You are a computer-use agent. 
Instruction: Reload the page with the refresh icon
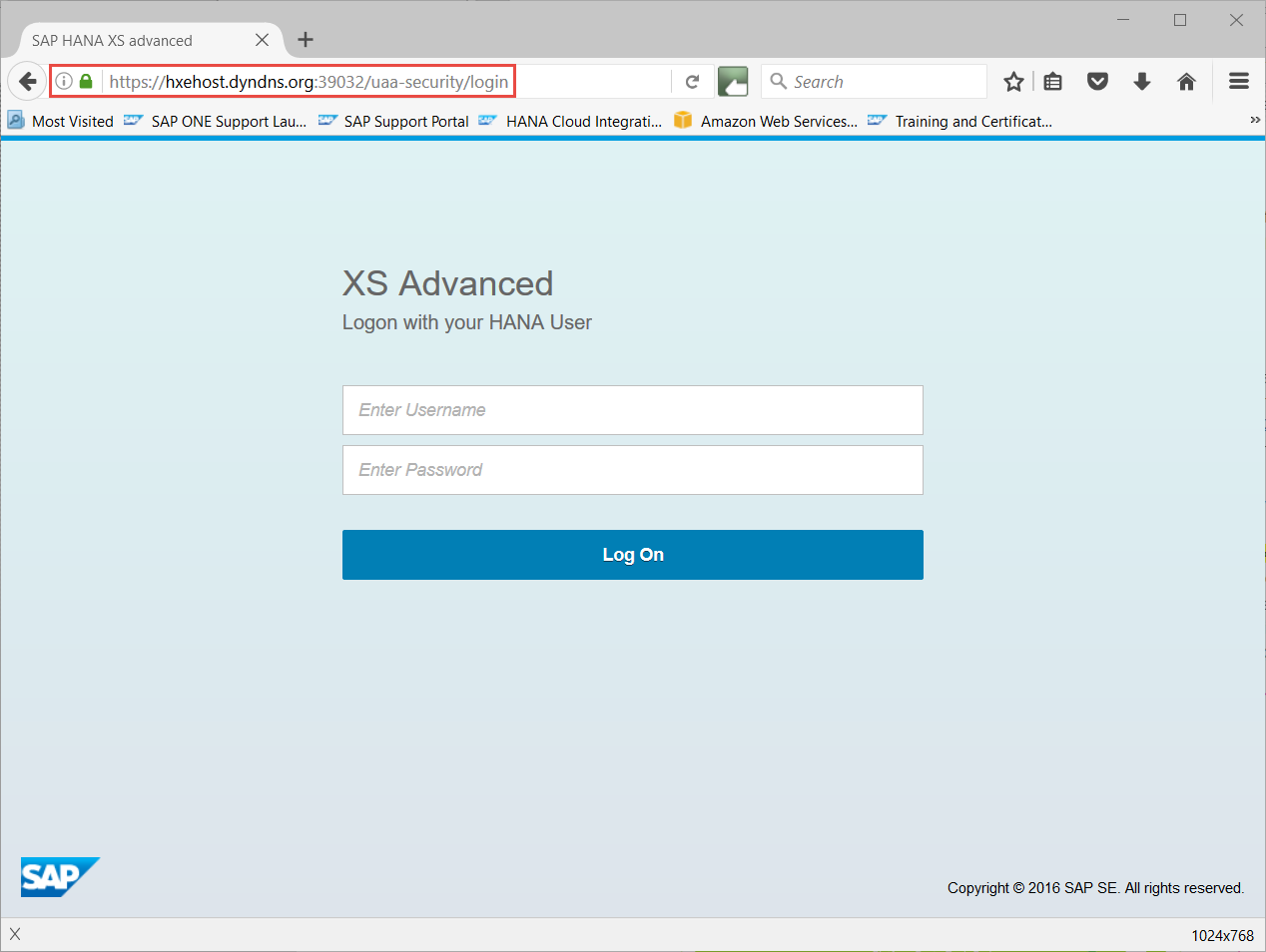(x=692, y=82)
